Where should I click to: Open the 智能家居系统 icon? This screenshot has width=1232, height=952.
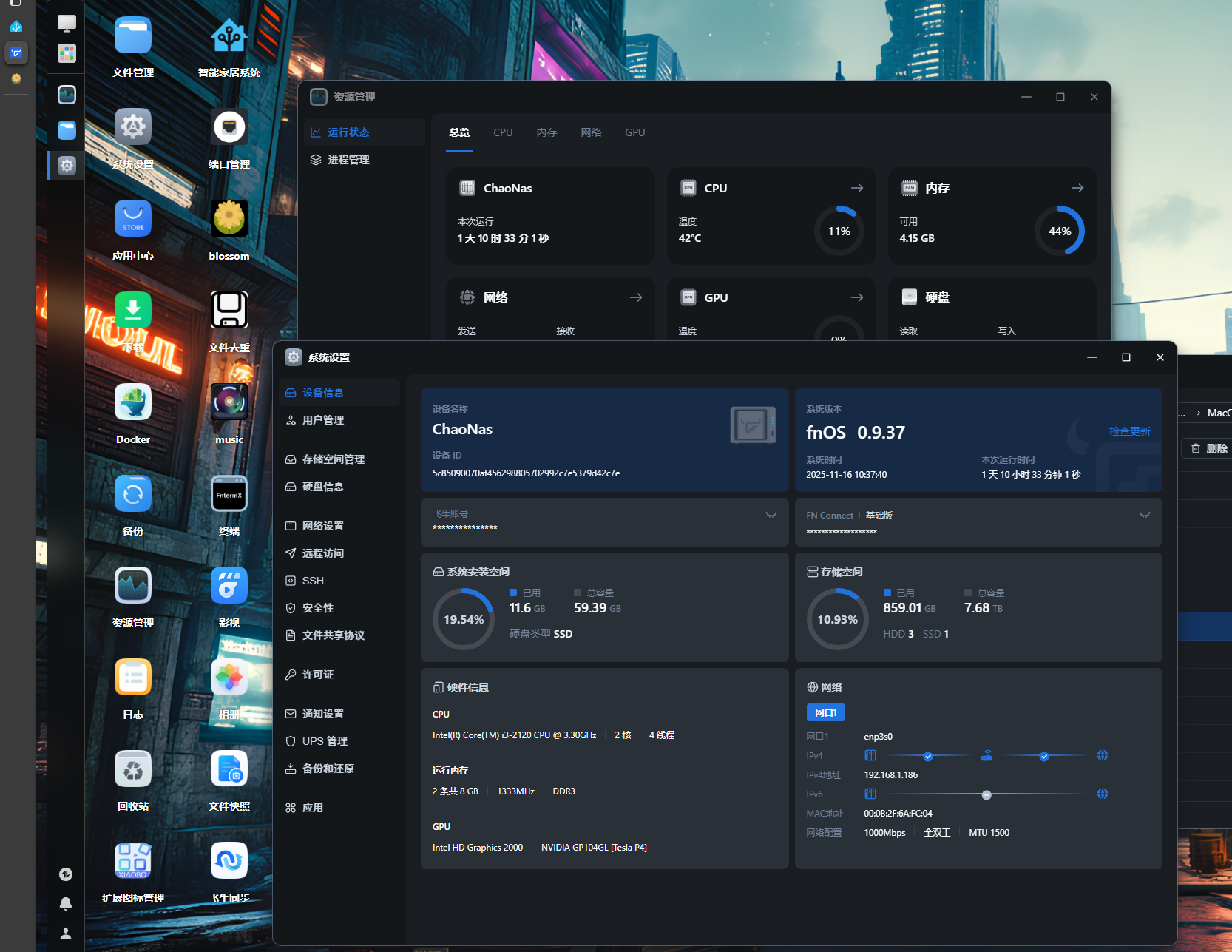pyautogui.click(x=229, y=36)
